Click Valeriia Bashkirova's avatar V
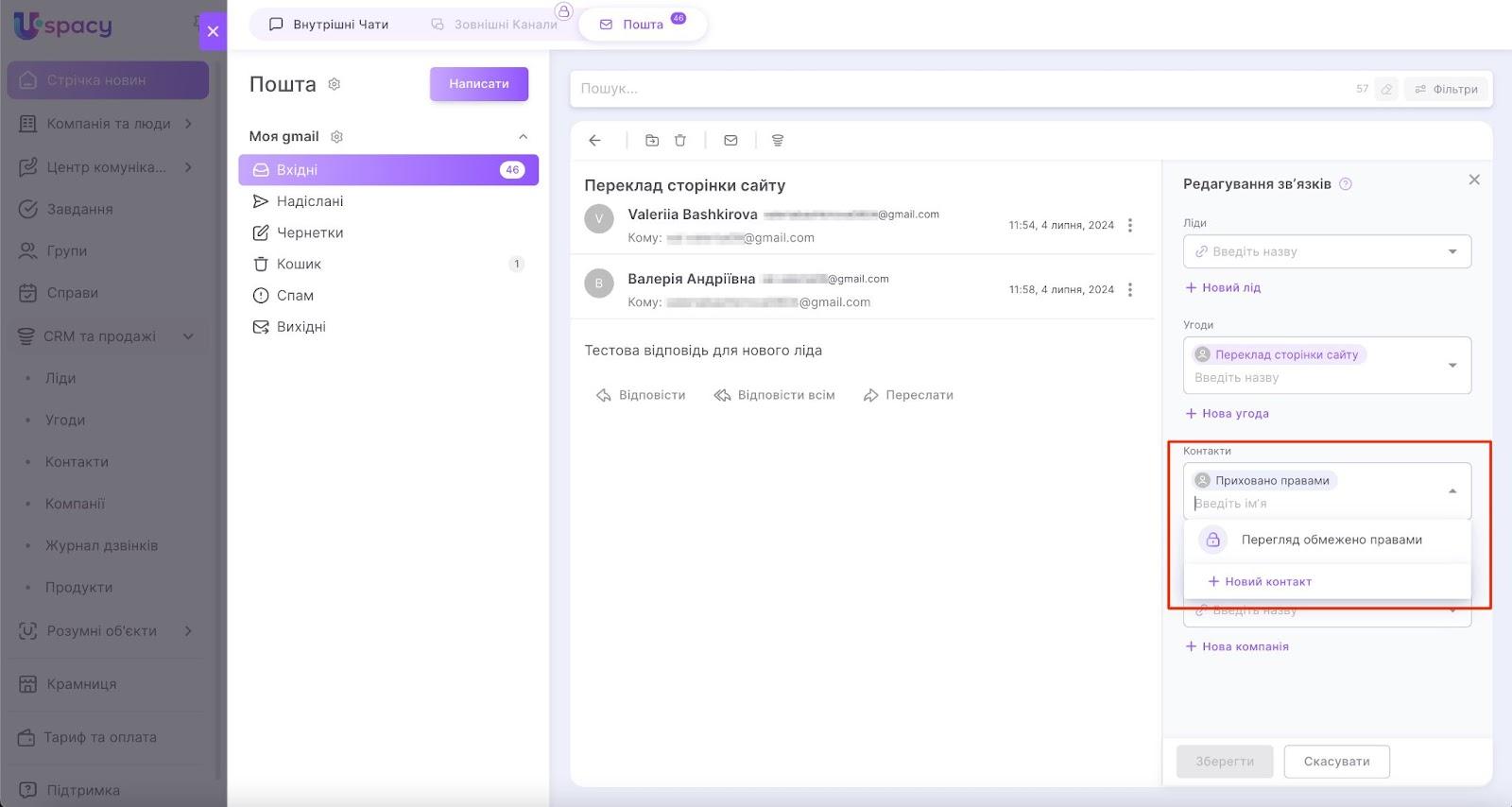This screenshot has height=807, width=1512. click(599, 218)
